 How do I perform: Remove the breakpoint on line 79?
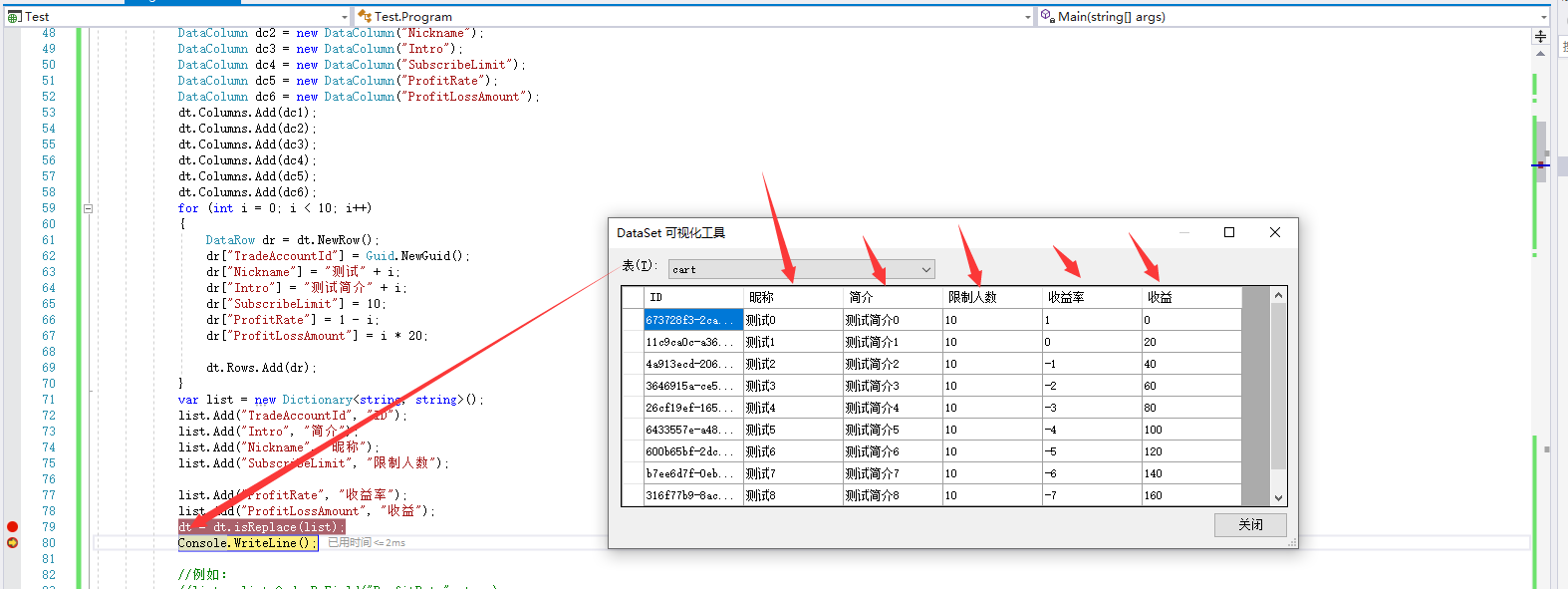pyautogui.click(x=12, y=526)
